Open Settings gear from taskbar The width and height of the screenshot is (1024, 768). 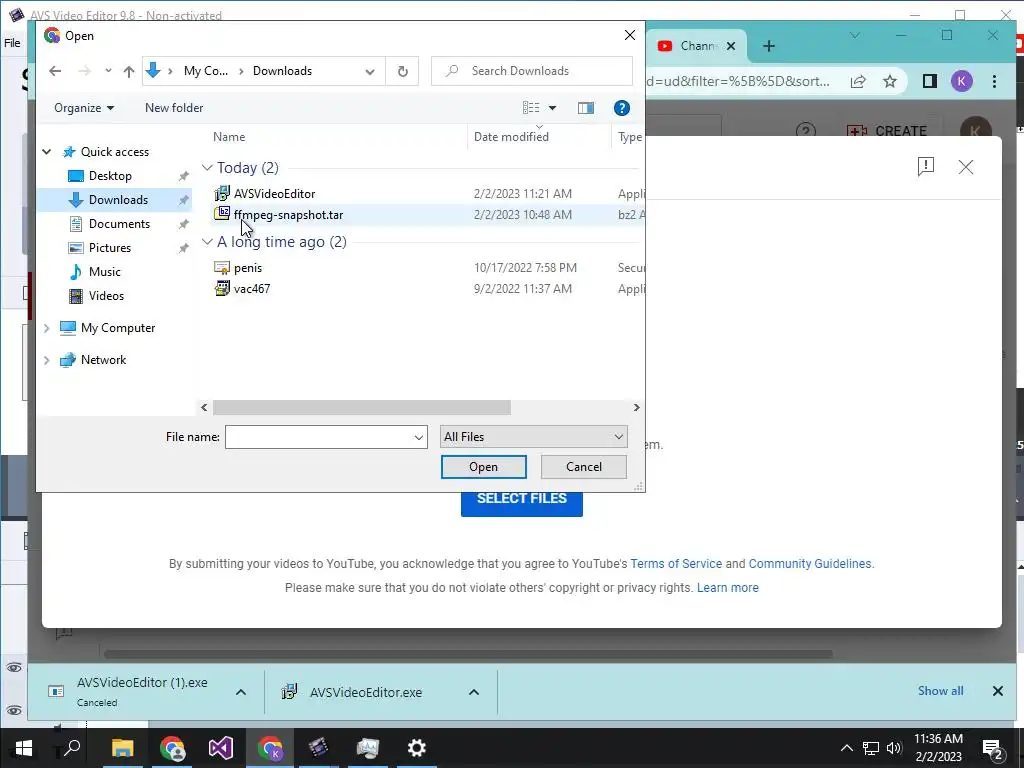[x=416, y=748]
